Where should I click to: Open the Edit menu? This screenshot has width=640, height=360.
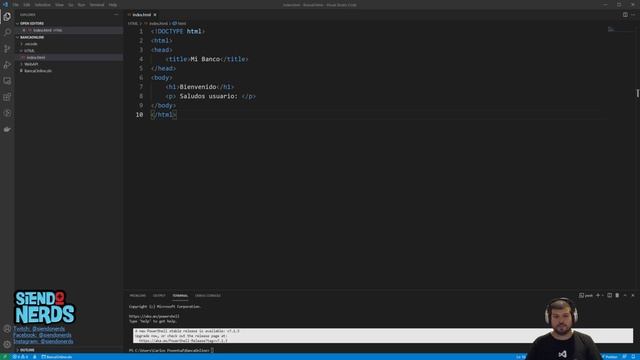(27, 5)
